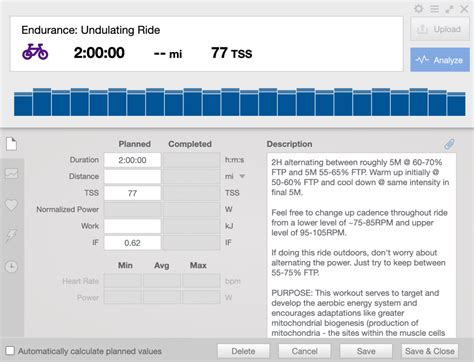Select the document summary sidebar icon
The image size is (474, 362).
coord(11,144)
